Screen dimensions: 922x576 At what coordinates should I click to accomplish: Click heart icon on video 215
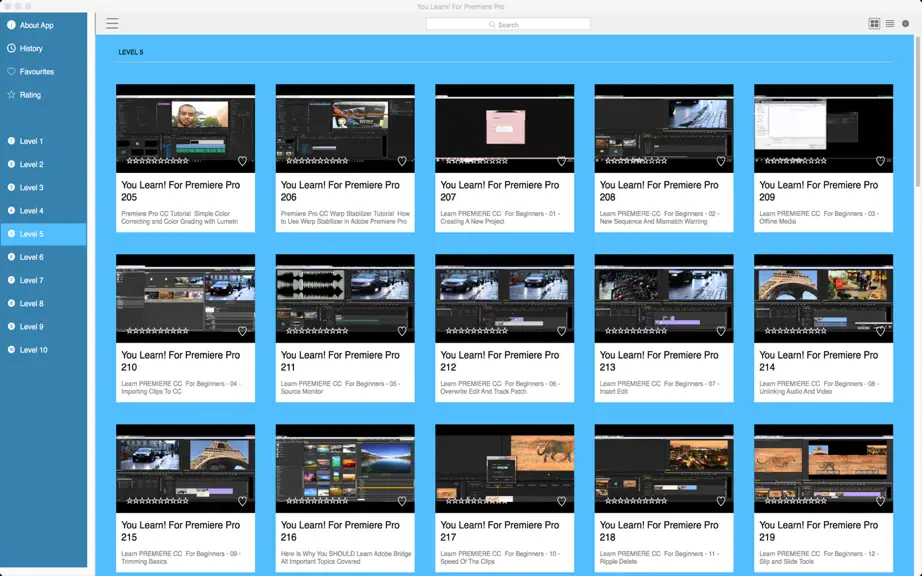click(x=242, y=501)
